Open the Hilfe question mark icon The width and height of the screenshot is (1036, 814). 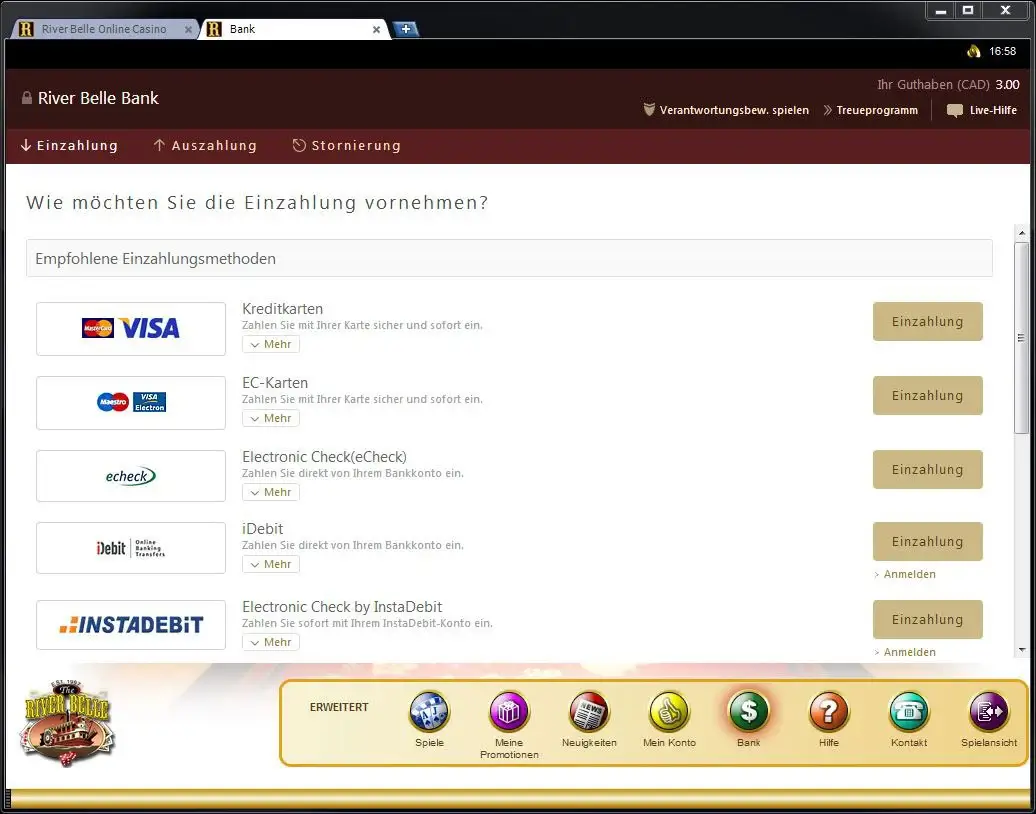click(x=829, y=712)
